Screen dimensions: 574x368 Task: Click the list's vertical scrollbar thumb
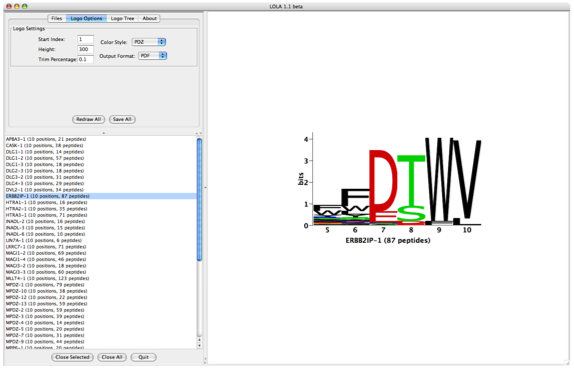pos(200,200)
